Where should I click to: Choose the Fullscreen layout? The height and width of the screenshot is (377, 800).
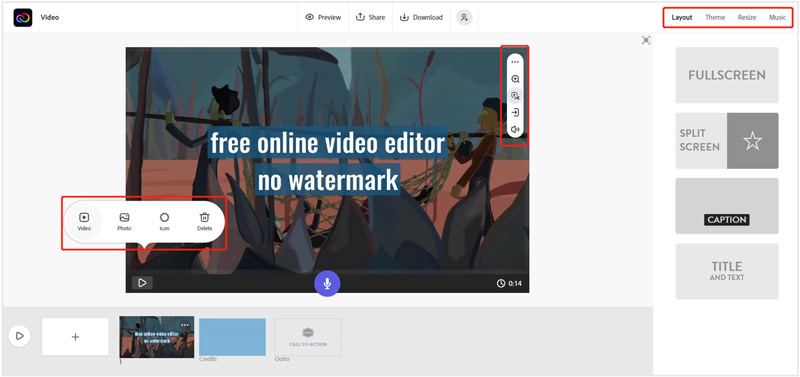(x=727, y=76)
